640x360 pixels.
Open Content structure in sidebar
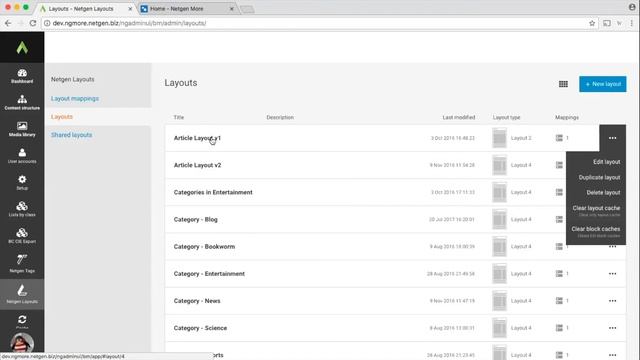click(x=22, y=102)
